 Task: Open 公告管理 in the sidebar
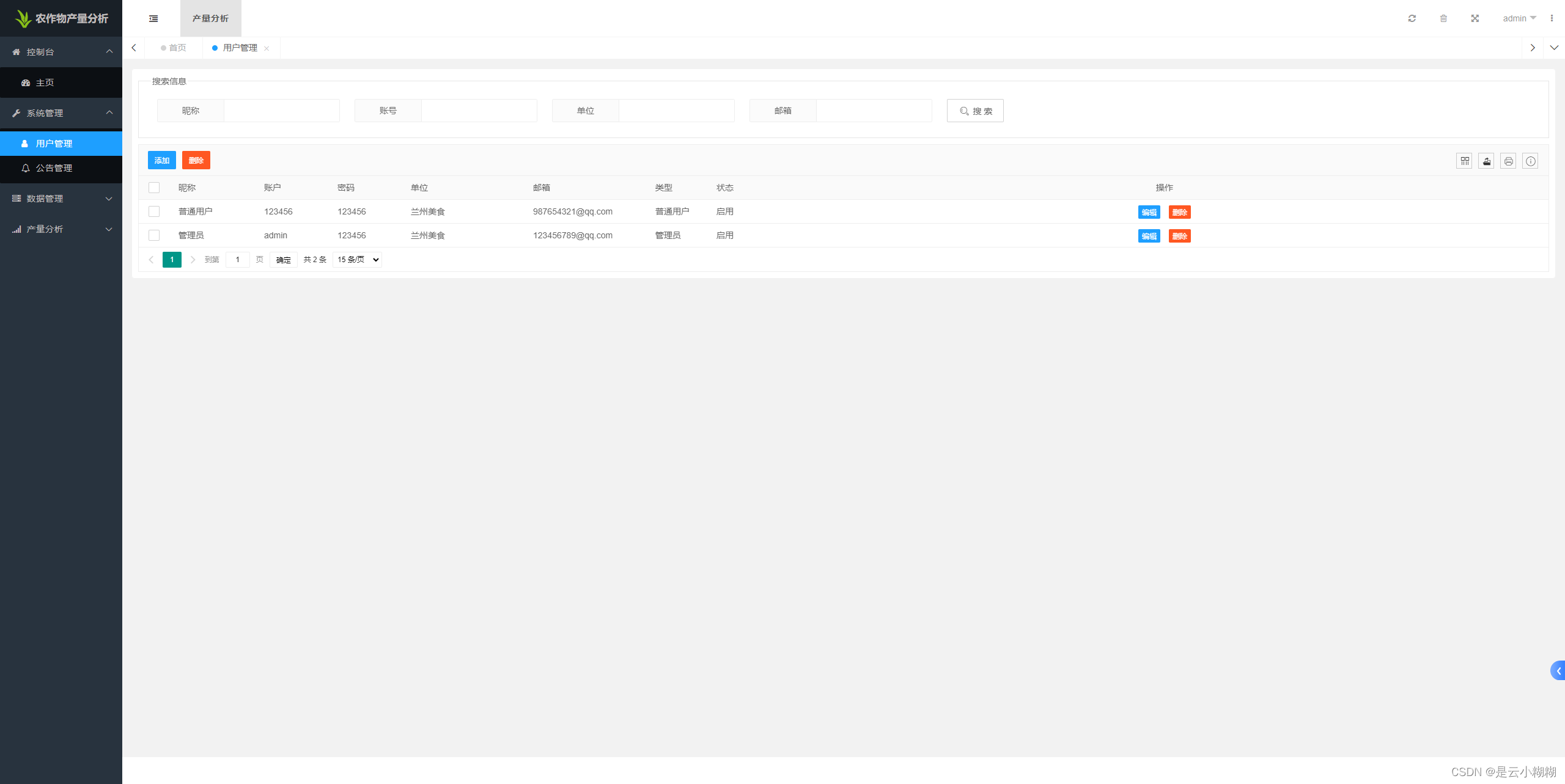click(54, 168)
